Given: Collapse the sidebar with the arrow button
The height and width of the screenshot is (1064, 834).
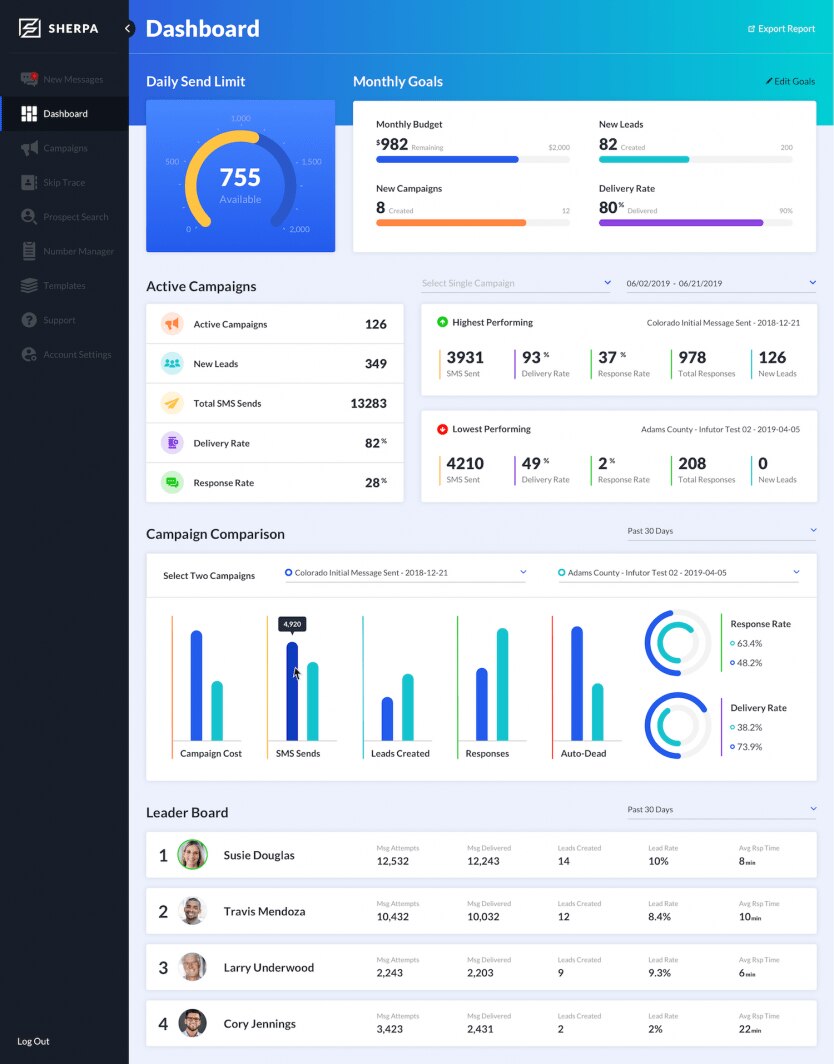Looking at the screenshot, I should pyautogui.click(x=128, y=29).
